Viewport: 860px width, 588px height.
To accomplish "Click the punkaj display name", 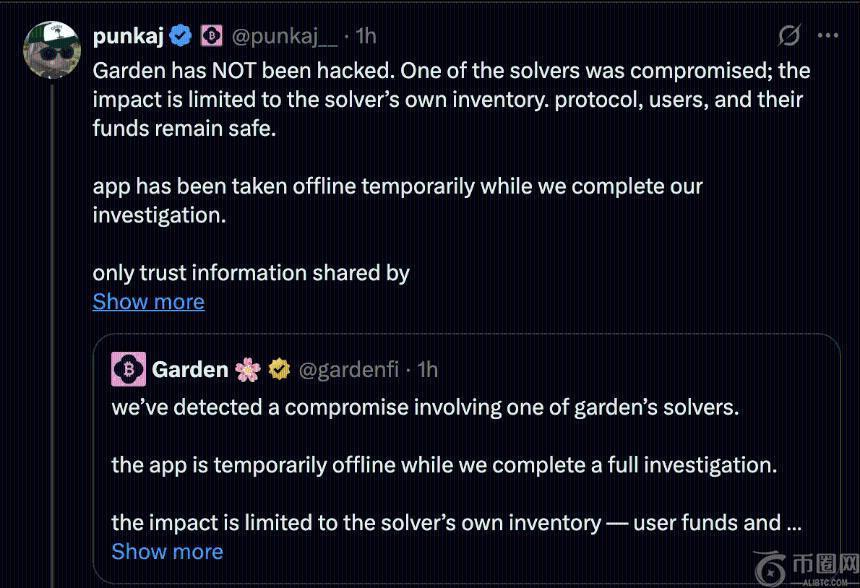I will (129, 36).
